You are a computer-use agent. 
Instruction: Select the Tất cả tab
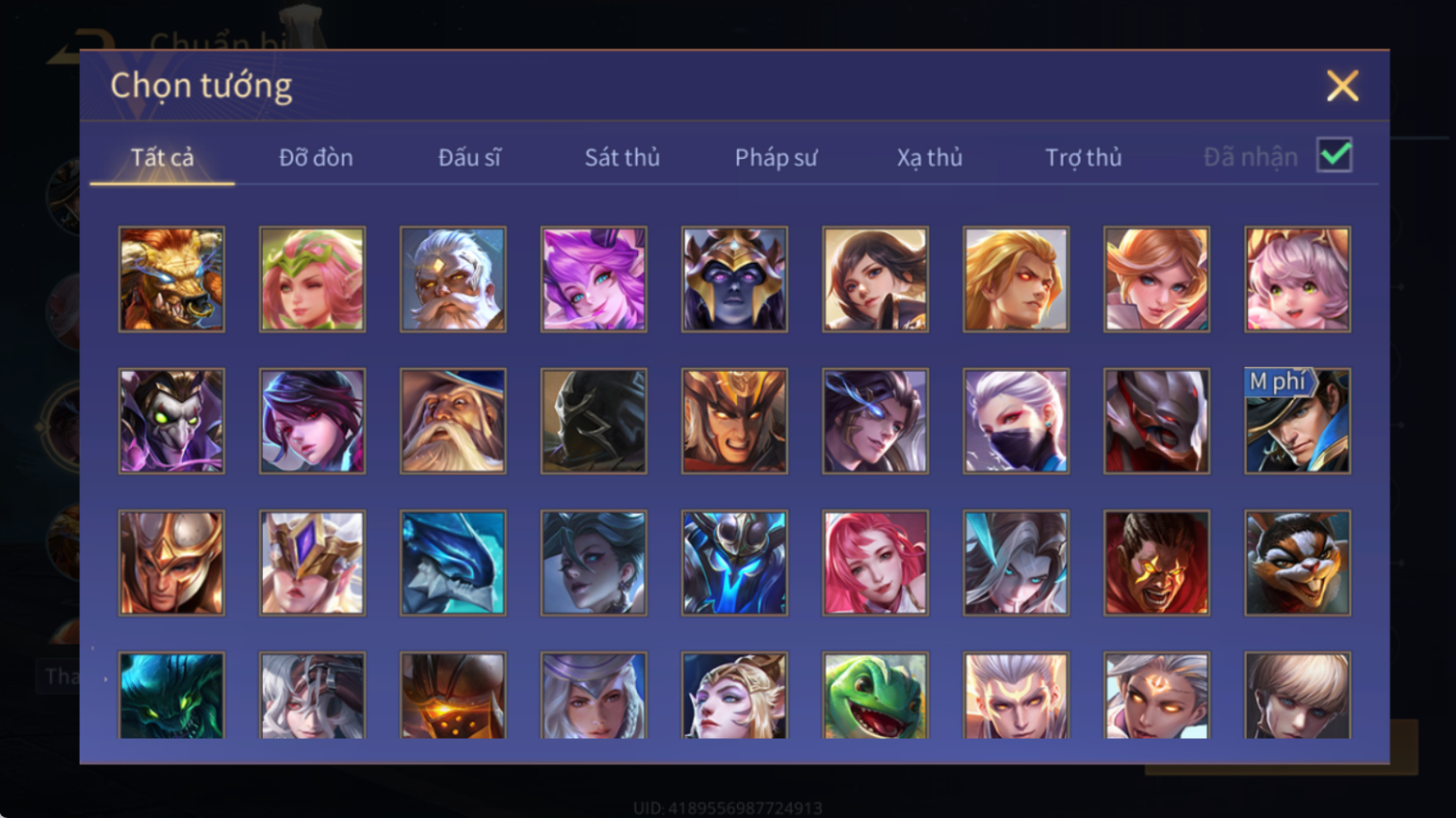[x=162, y=157]
